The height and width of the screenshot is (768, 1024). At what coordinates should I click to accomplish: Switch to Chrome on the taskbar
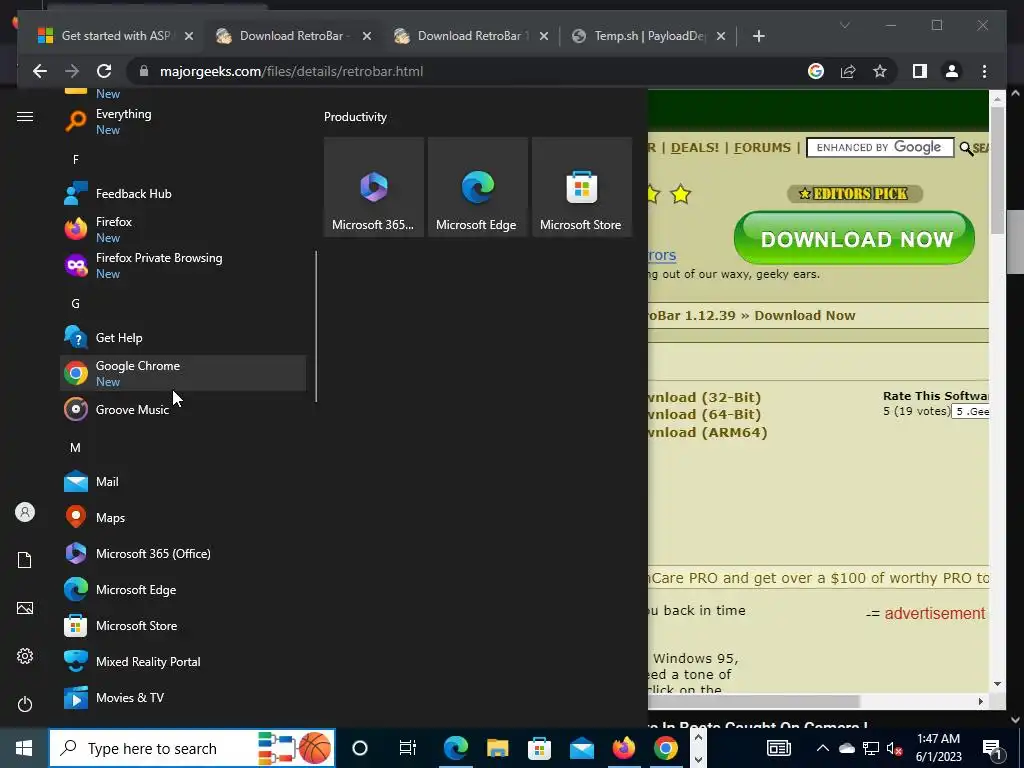(x=665, y=748)
